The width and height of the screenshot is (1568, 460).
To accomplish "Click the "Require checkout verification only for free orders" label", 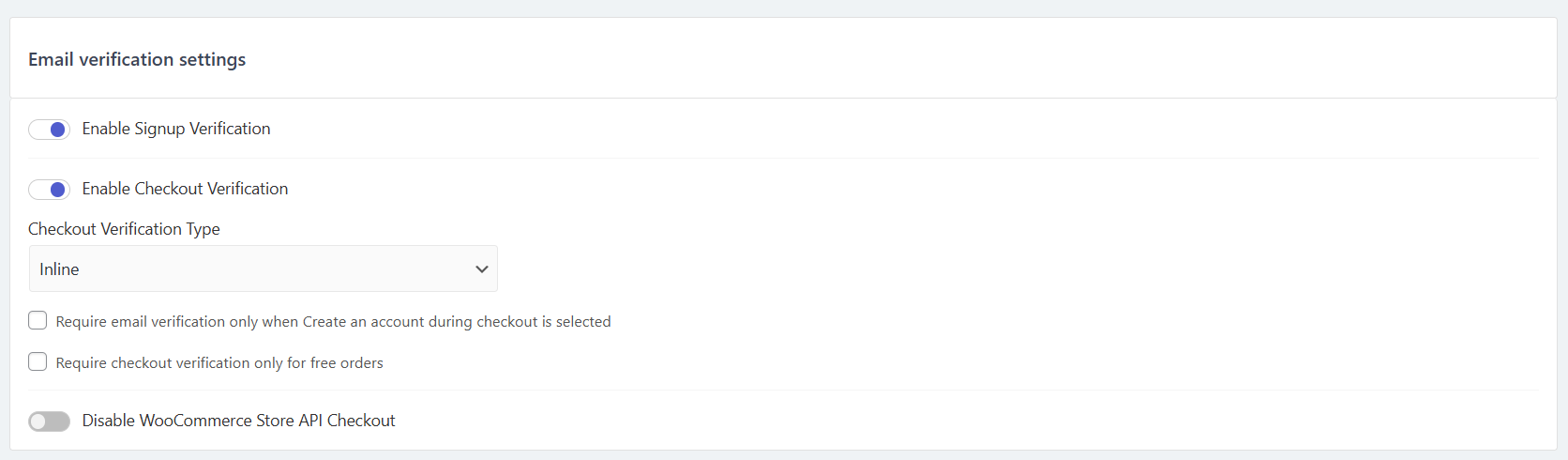I will [x=219, y=363].
